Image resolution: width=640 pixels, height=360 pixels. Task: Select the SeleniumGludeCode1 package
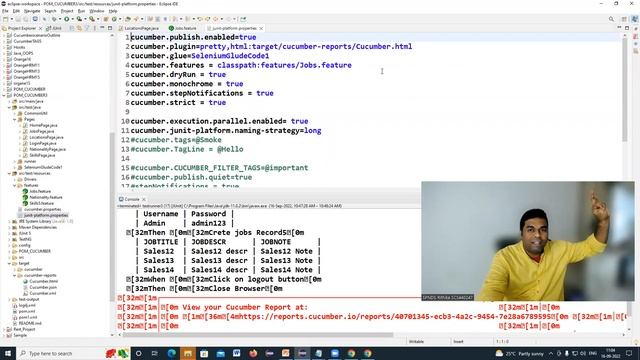pyautogui.click(x=43, y=167)
